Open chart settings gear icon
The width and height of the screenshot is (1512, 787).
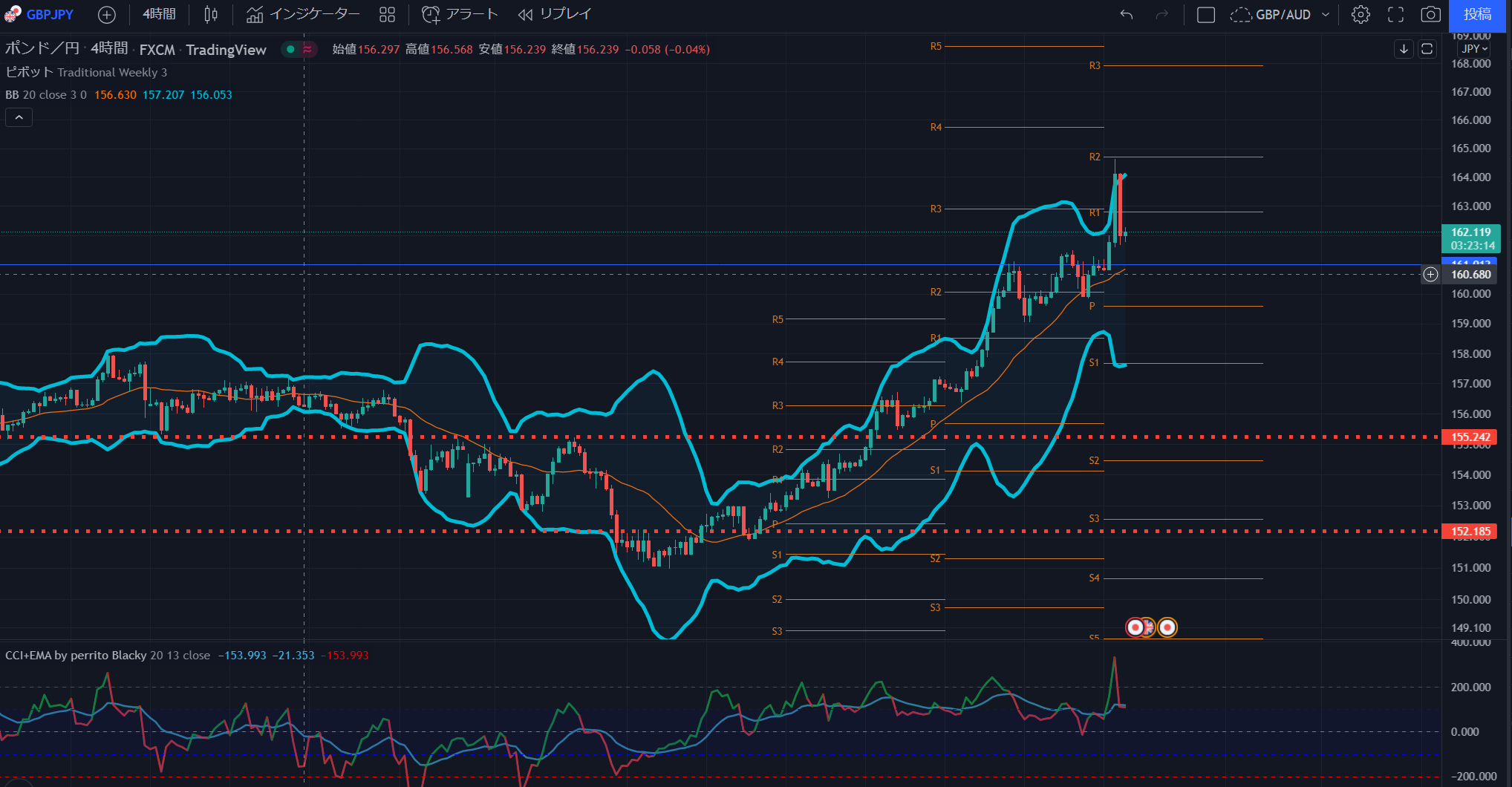tap(1361, 14)
